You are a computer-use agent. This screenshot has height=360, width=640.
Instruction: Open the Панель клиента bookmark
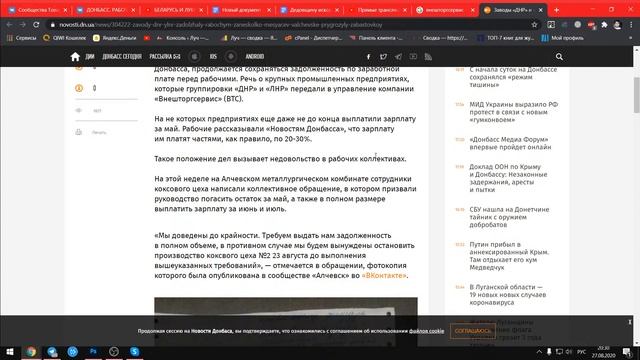(x=376, y=38)
